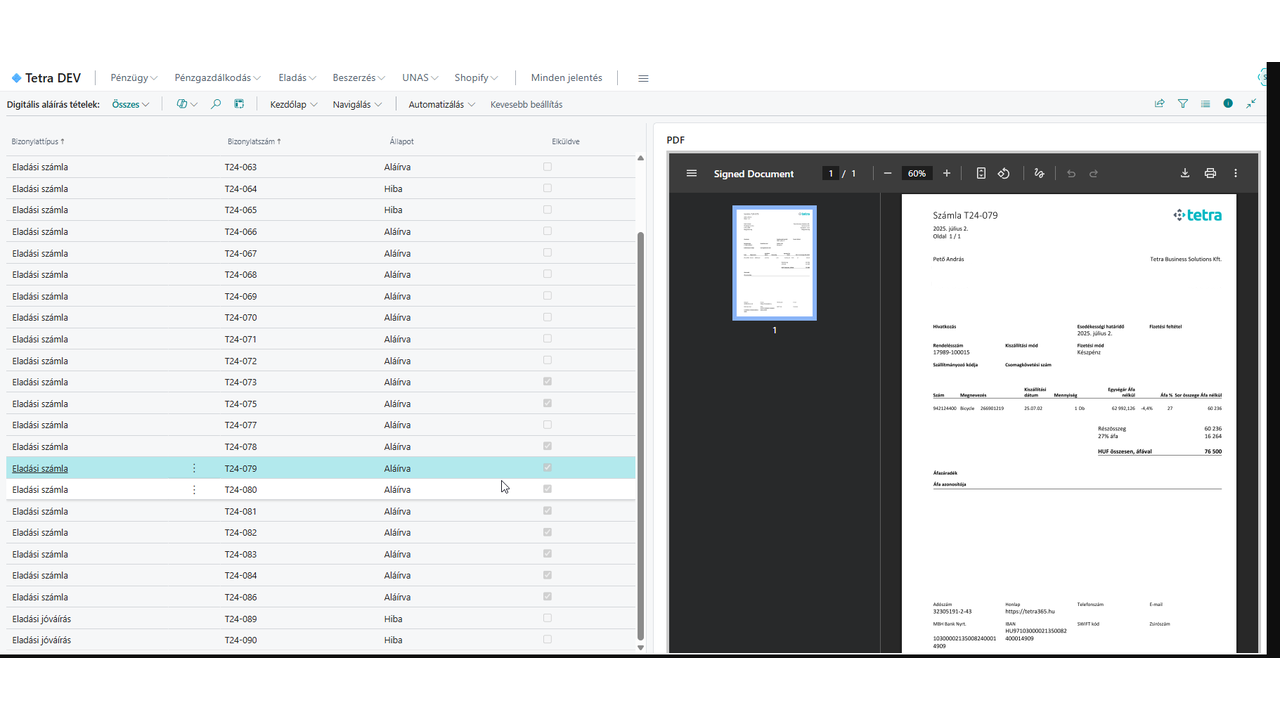Toggle the Elküldve checkbox for T24-066

[547, 231]
